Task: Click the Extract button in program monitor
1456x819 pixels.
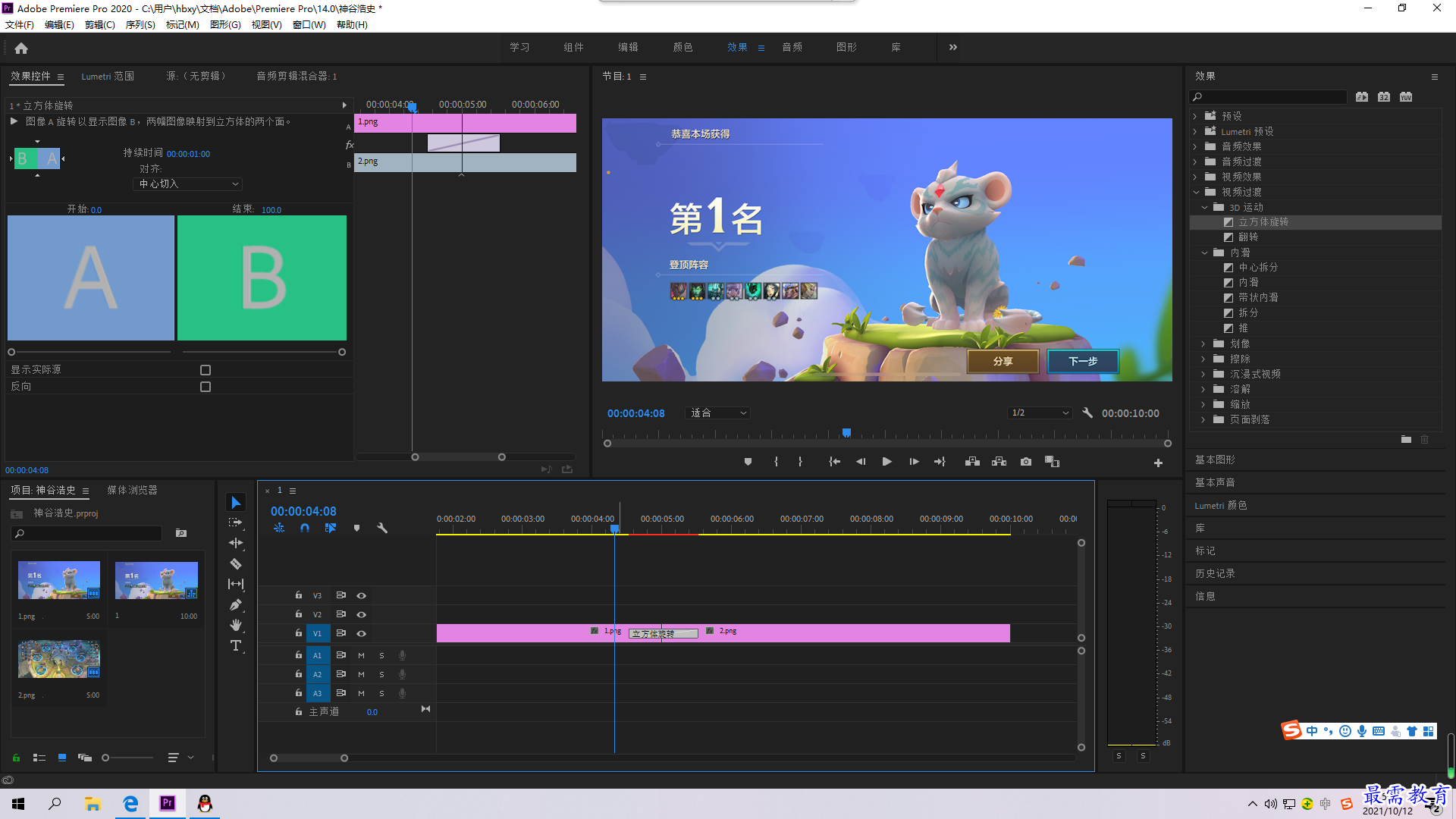Action: [x=999, y=462]
